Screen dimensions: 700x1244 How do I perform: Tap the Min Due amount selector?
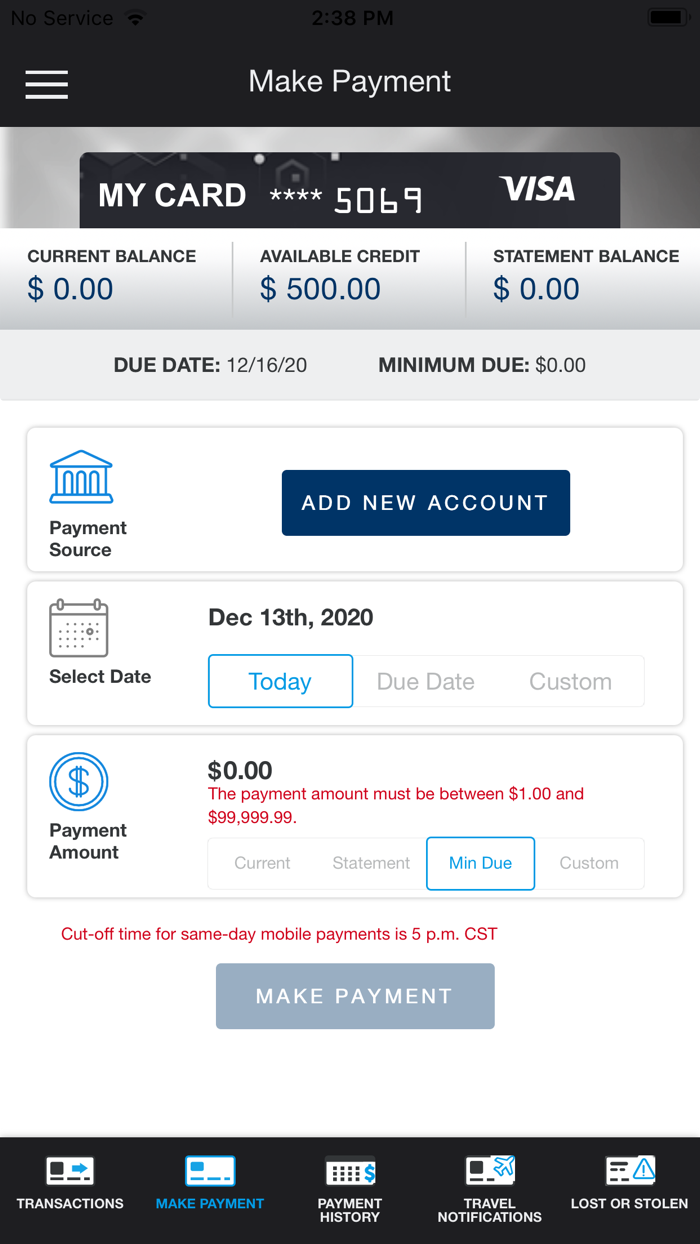480,863
